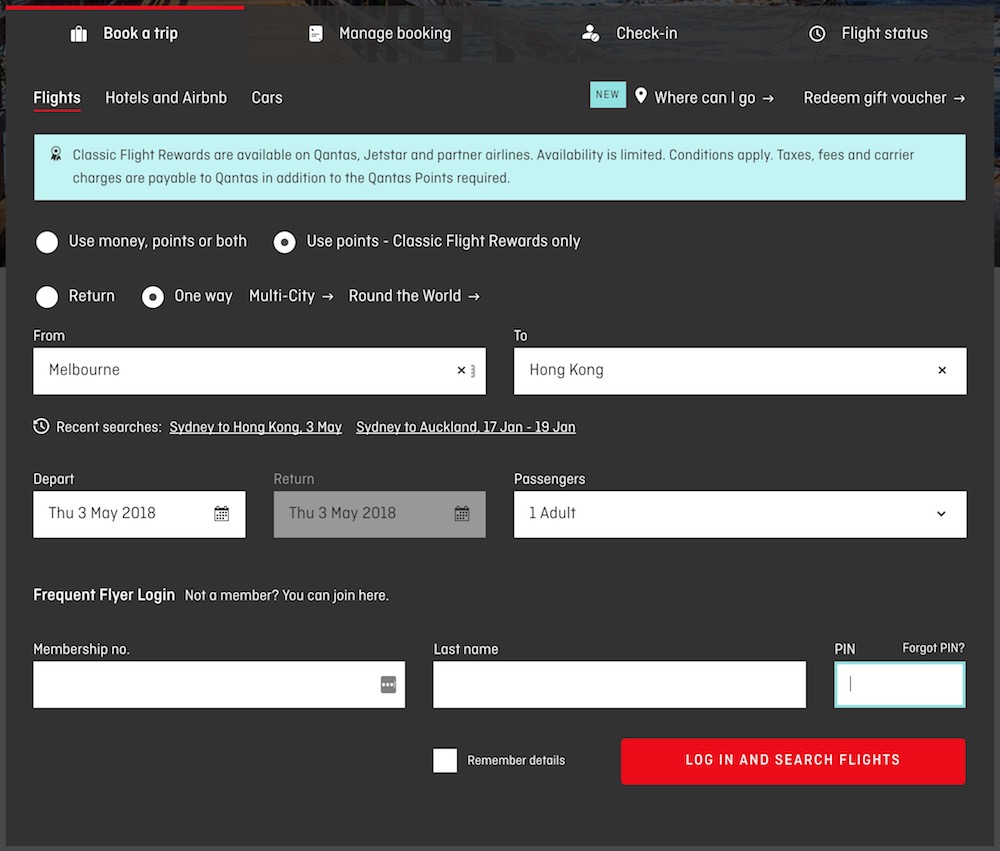This screenshot has height=851, width=1000.
Task: Click the document icon beside Manage booking
Action: [x=316, y=34]
